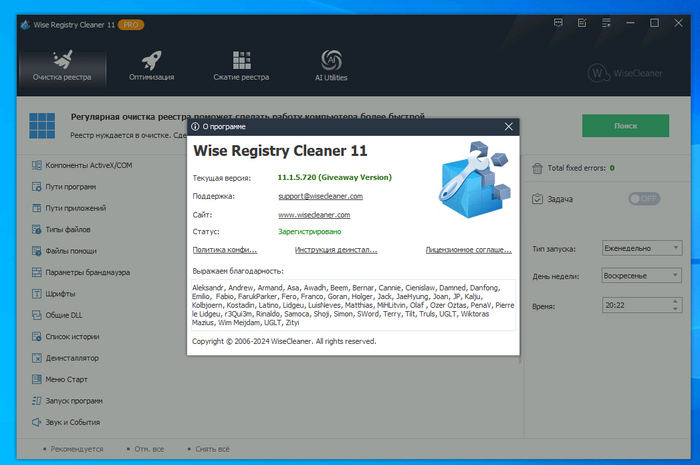700x465 pixels.
Task: Click the Звук и События speaker icon
Action: pyautogui.click(x=36, y=422)
